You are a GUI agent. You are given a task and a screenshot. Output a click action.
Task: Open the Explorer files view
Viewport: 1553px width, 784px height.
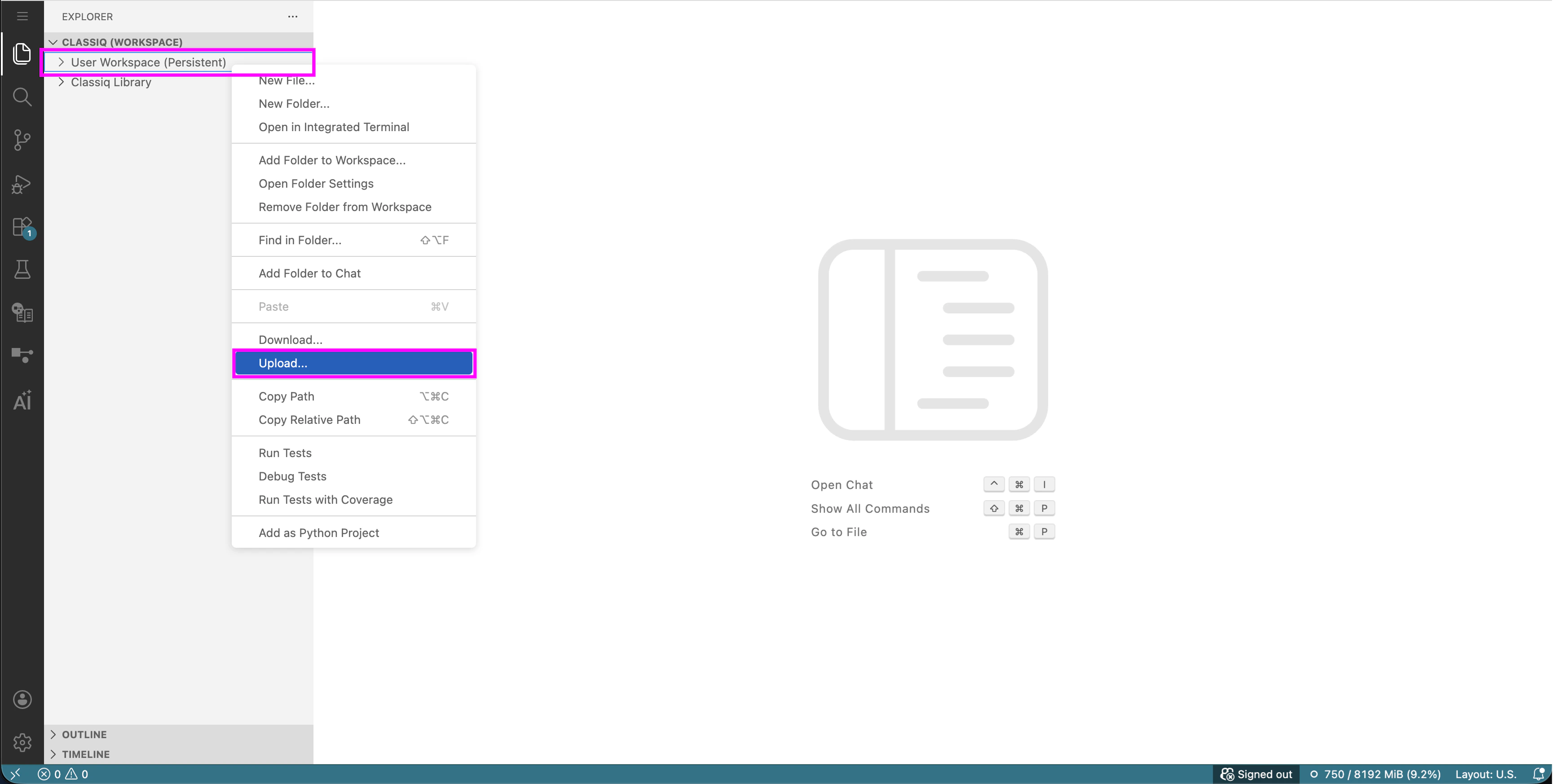coord(22,53)
